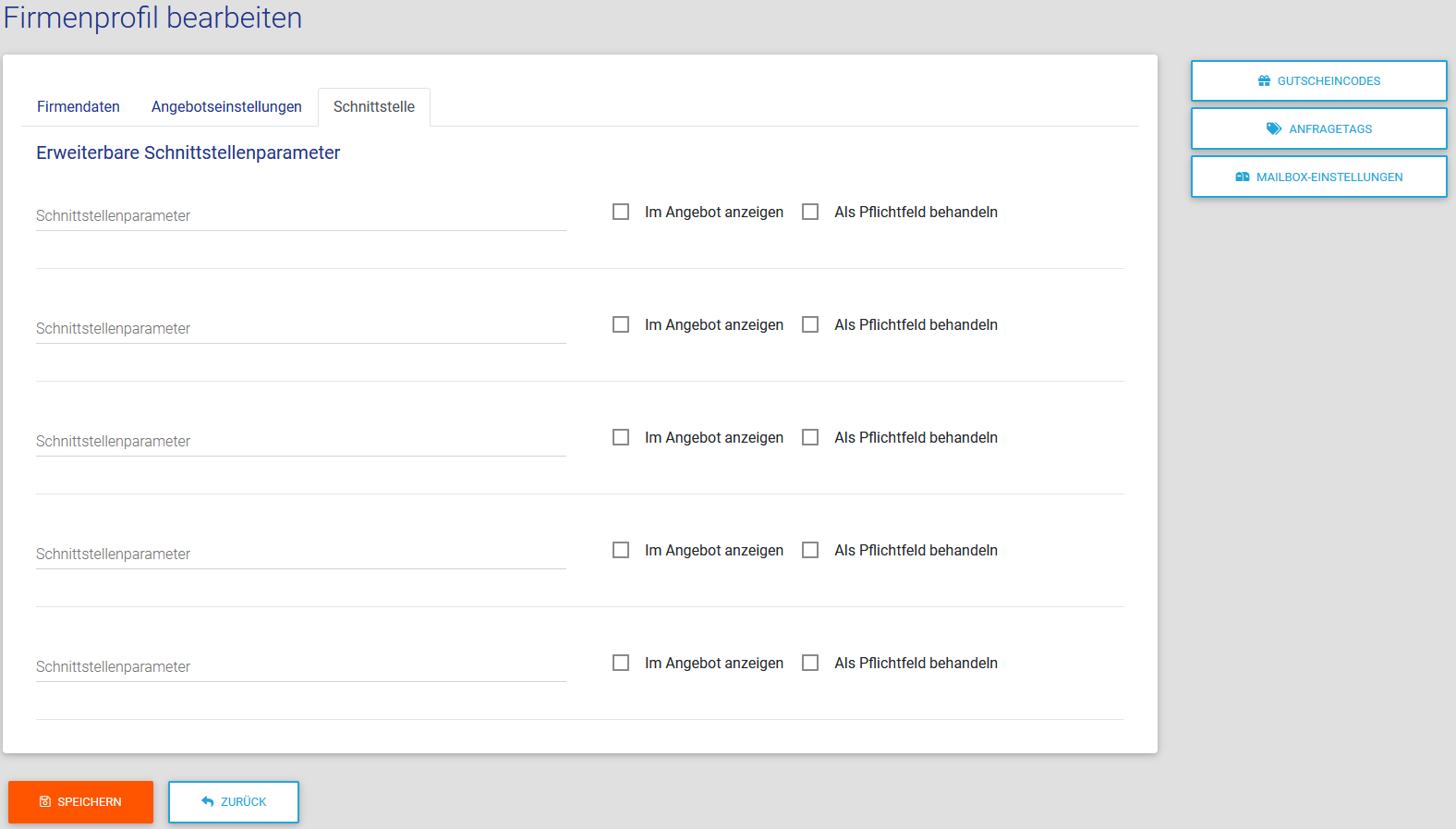This screenshot has height=829, width=1456.
Task: Open Mailbox-Einstellungen from the side panel
Action: (1318, 177)
